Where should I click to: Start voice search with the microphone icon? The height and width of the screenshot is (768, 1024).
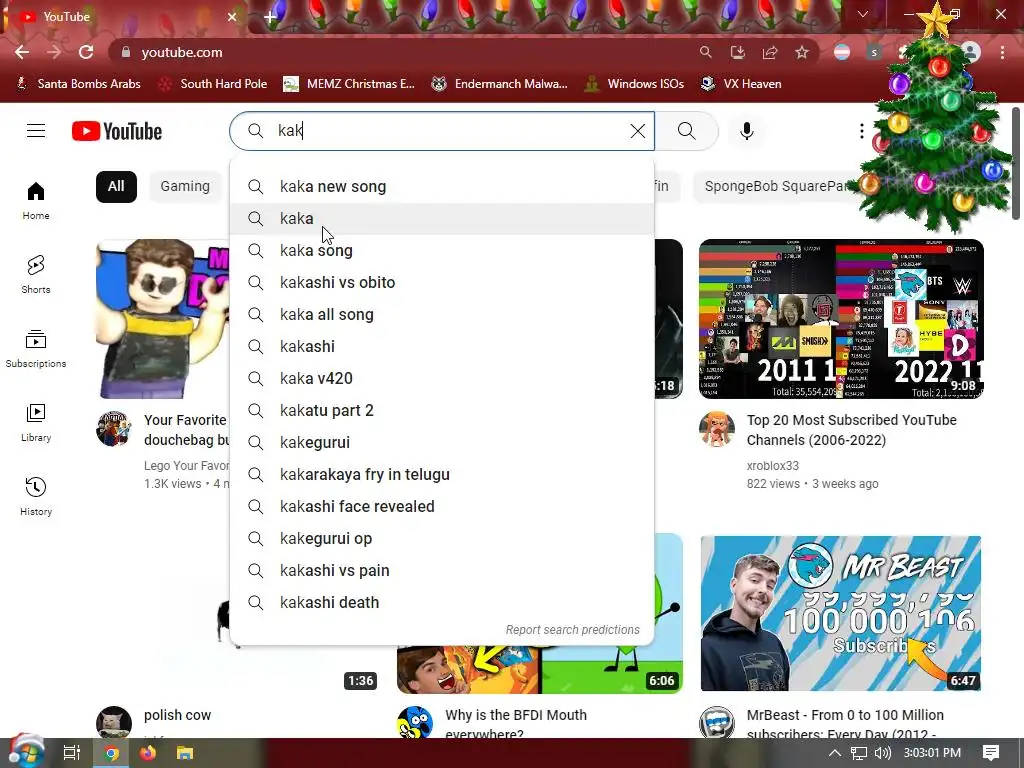746,131
